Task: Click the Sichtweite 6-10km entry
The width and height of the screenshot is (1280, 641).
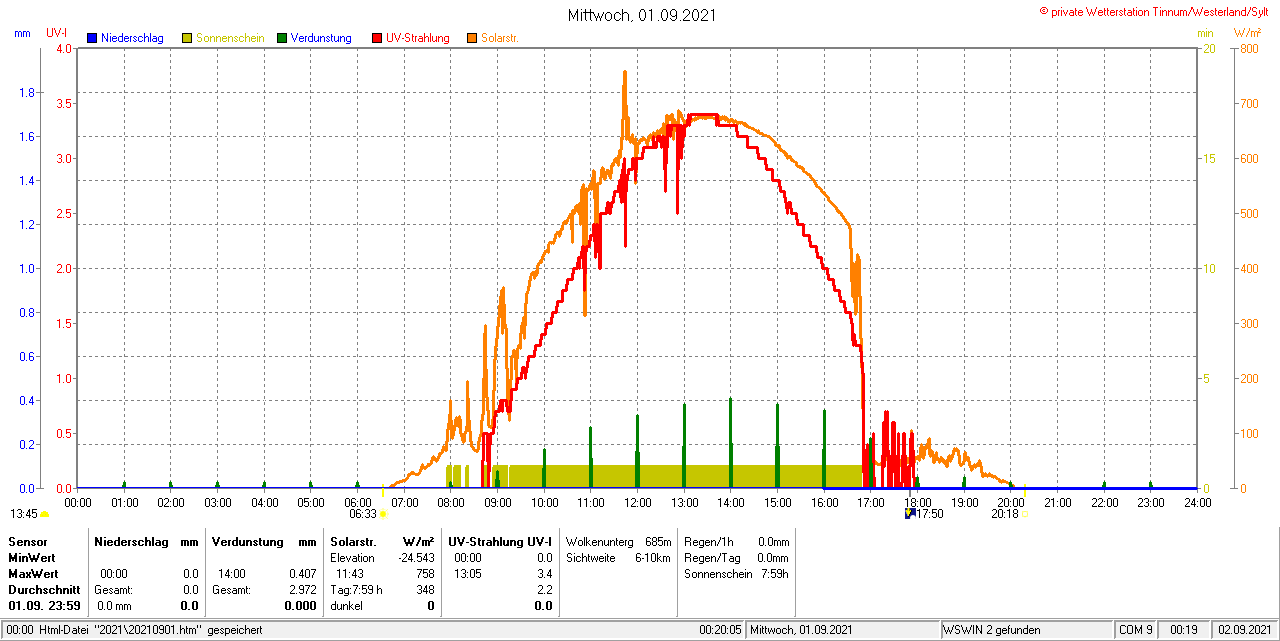Action: pos(617,557)
